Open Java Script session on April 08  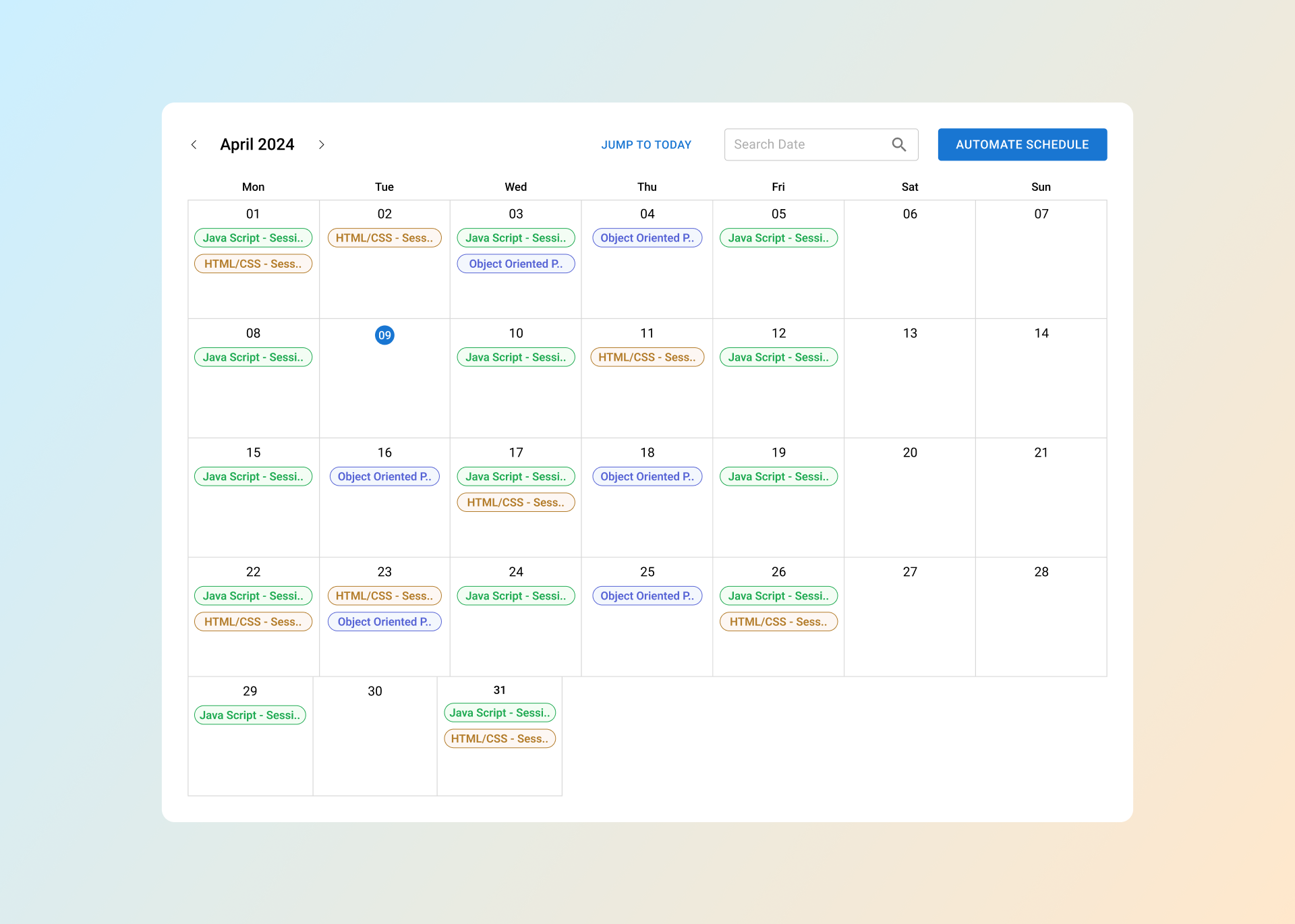coord(253,357)
